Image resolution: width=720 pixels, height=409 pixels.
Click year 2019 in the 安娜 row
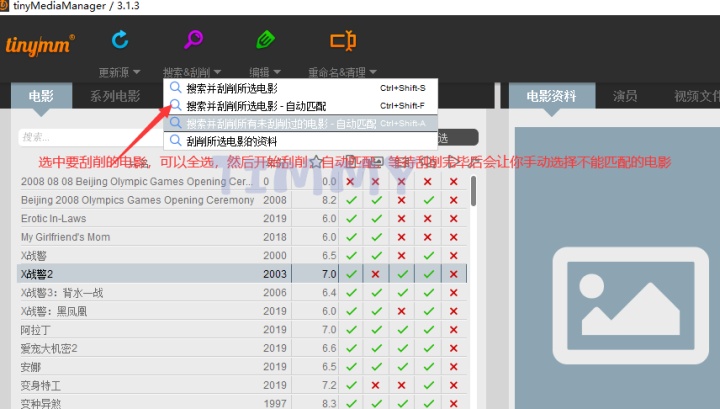coord(275,366)
